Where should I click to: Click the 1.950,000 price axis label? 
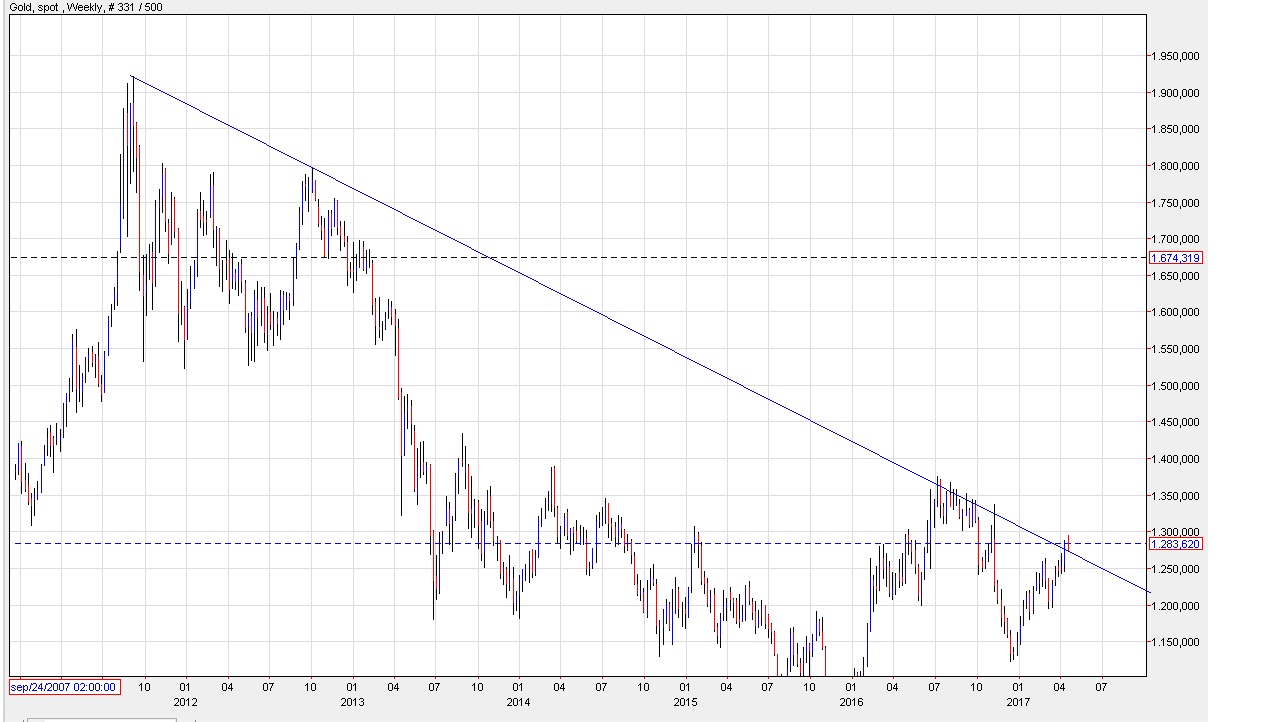click(1176, 56)
